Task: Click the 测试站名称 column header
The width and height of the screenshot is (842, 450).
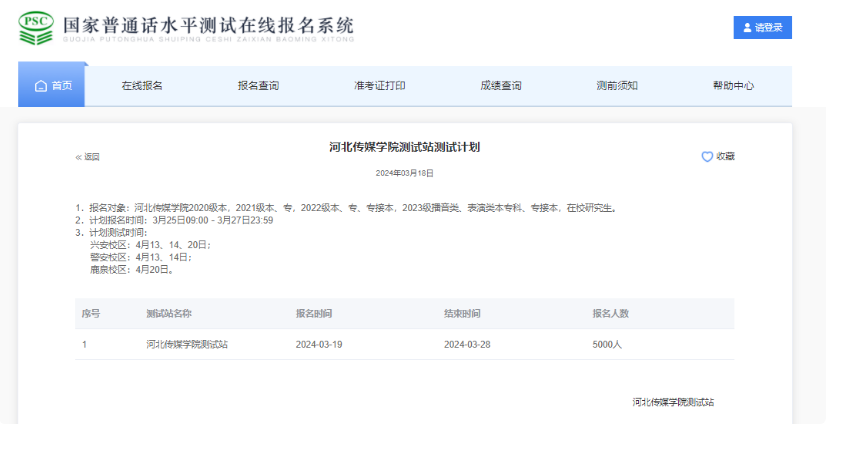Action: [169, 313]
